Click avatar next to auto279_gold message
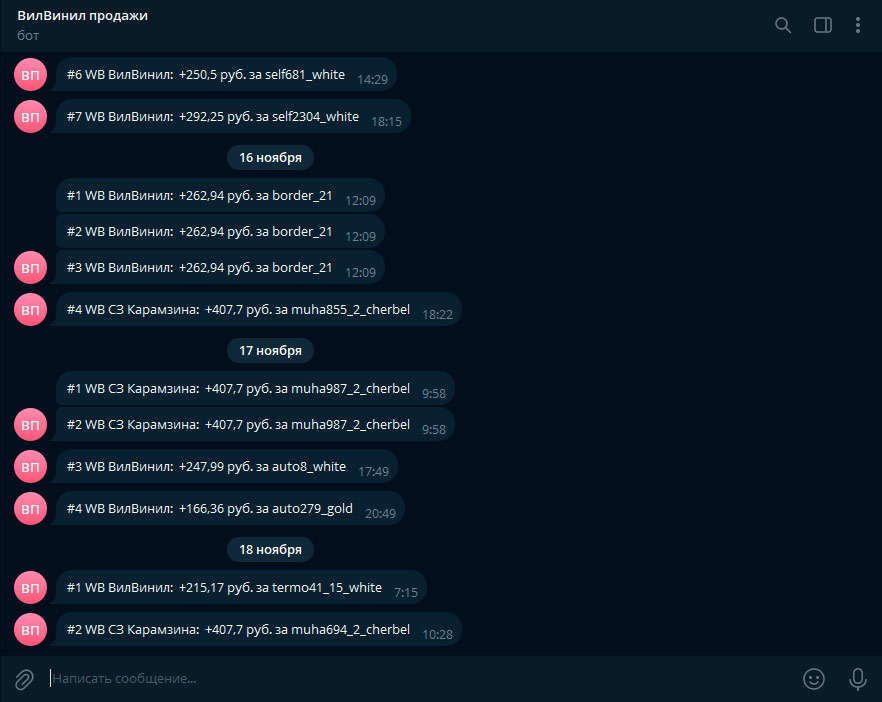This screenshot has width=882, height=702. [30, 509]
